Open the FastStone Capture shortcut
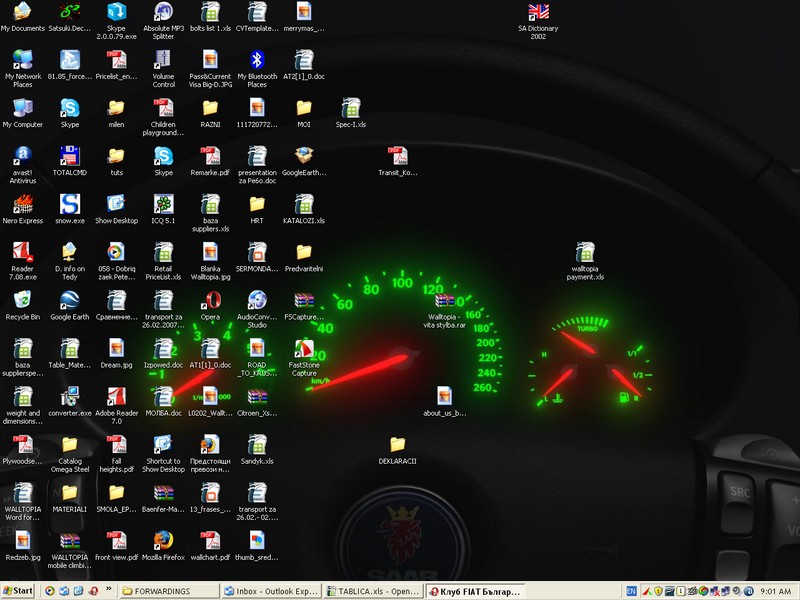800x600 pixels. (x=304, y=349)
